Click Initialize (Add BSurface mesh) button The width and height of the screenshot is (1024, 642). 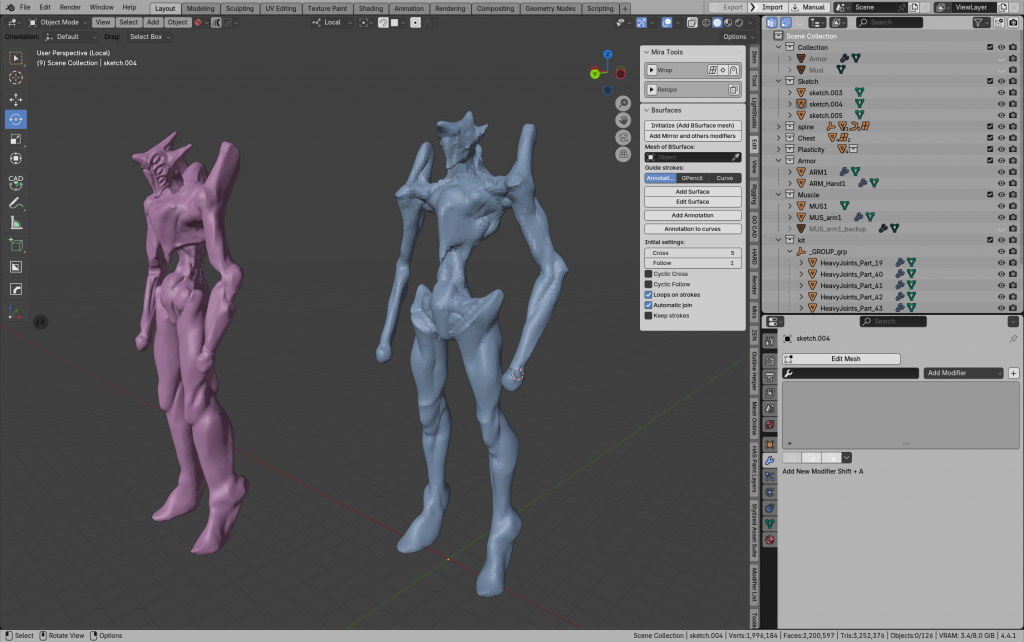coord(693,125)
